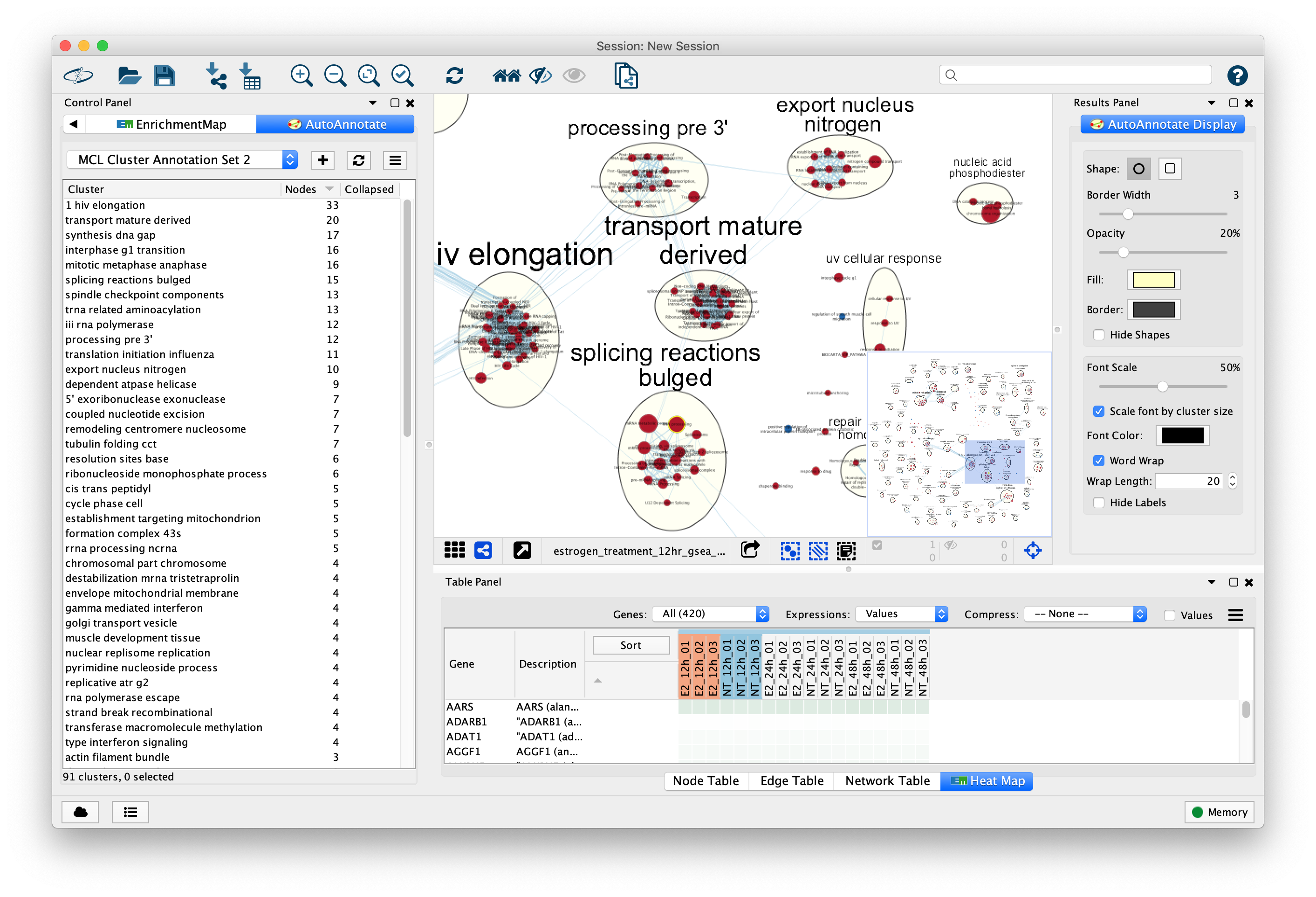The height and width of the screenshot is (897, 1316).
Task: Disable the Word Wrap checkbox
Action: (x=1098, y=461)
